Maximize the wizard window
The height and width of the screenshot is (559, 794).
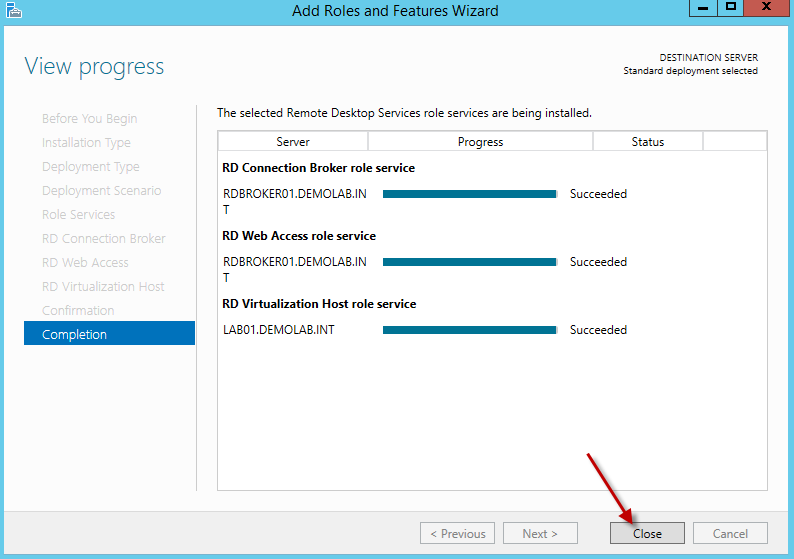coord(731,8)
